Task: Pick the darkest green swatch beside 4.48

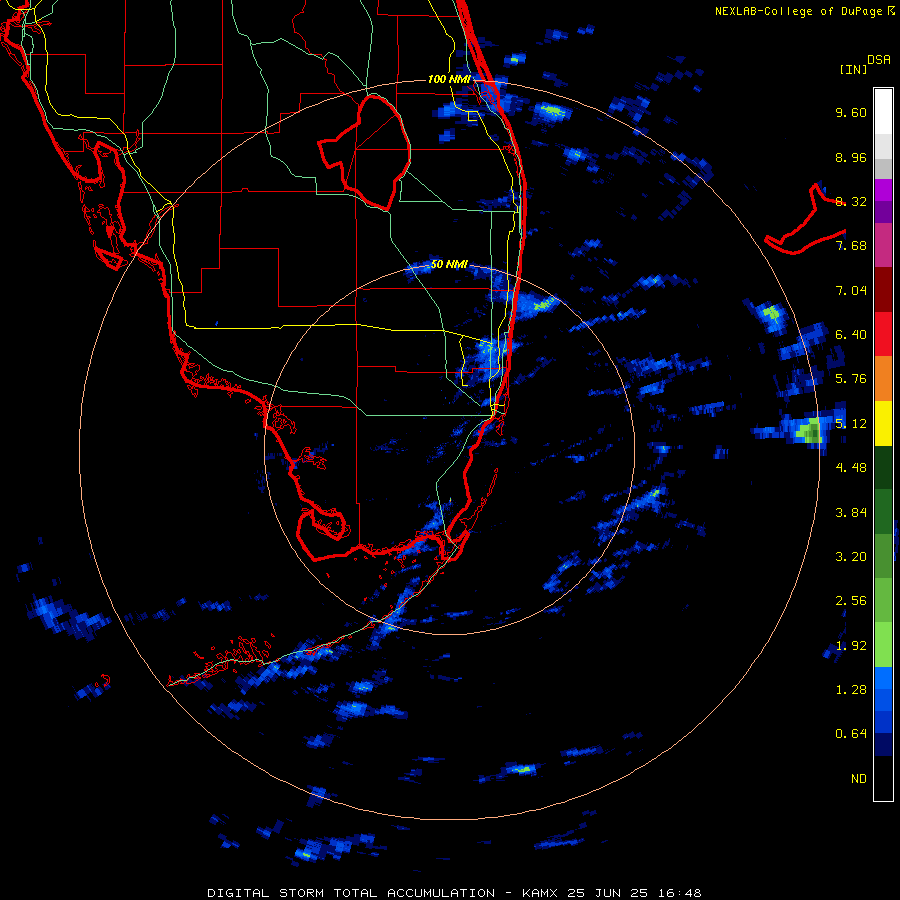Action: tap(883, 467)
